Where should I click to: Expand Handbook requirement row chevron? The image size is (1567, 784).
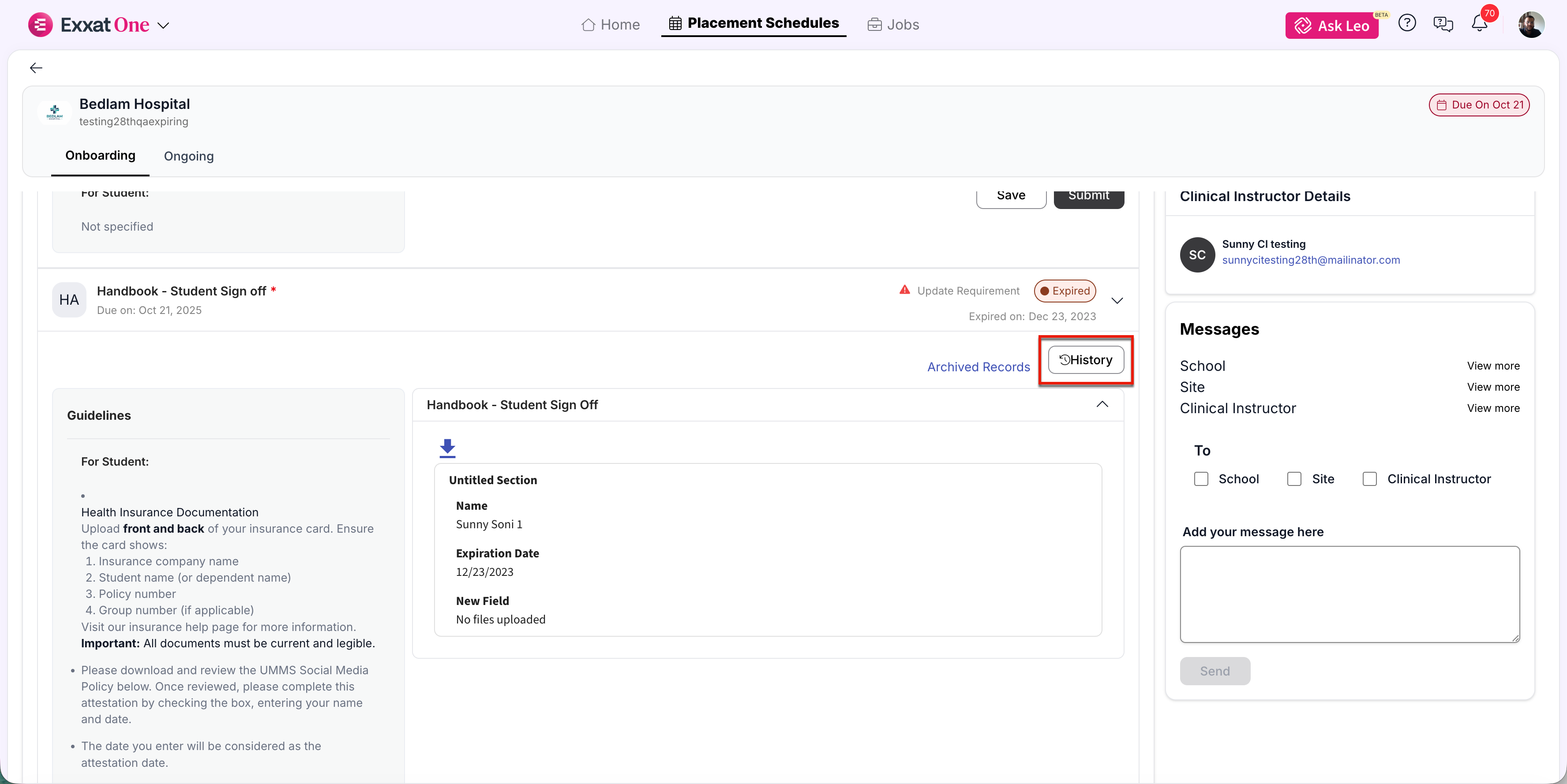(x=1117, y=300)
